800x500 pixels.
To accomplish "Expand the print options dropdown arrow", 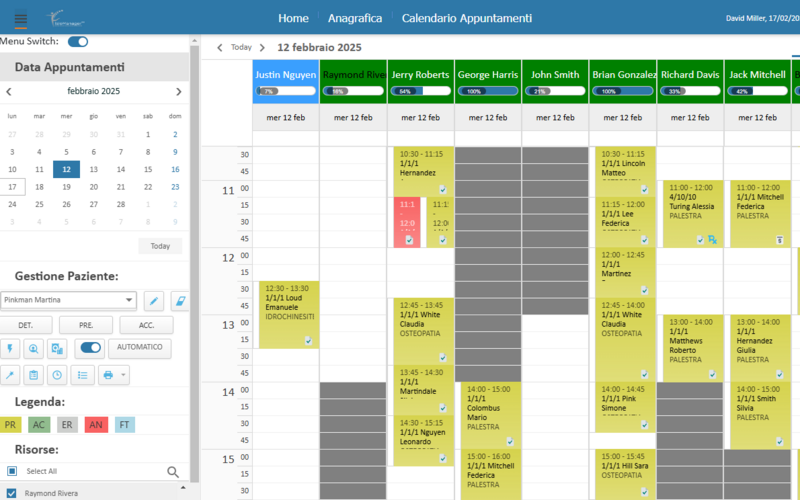I will (123, 375).
